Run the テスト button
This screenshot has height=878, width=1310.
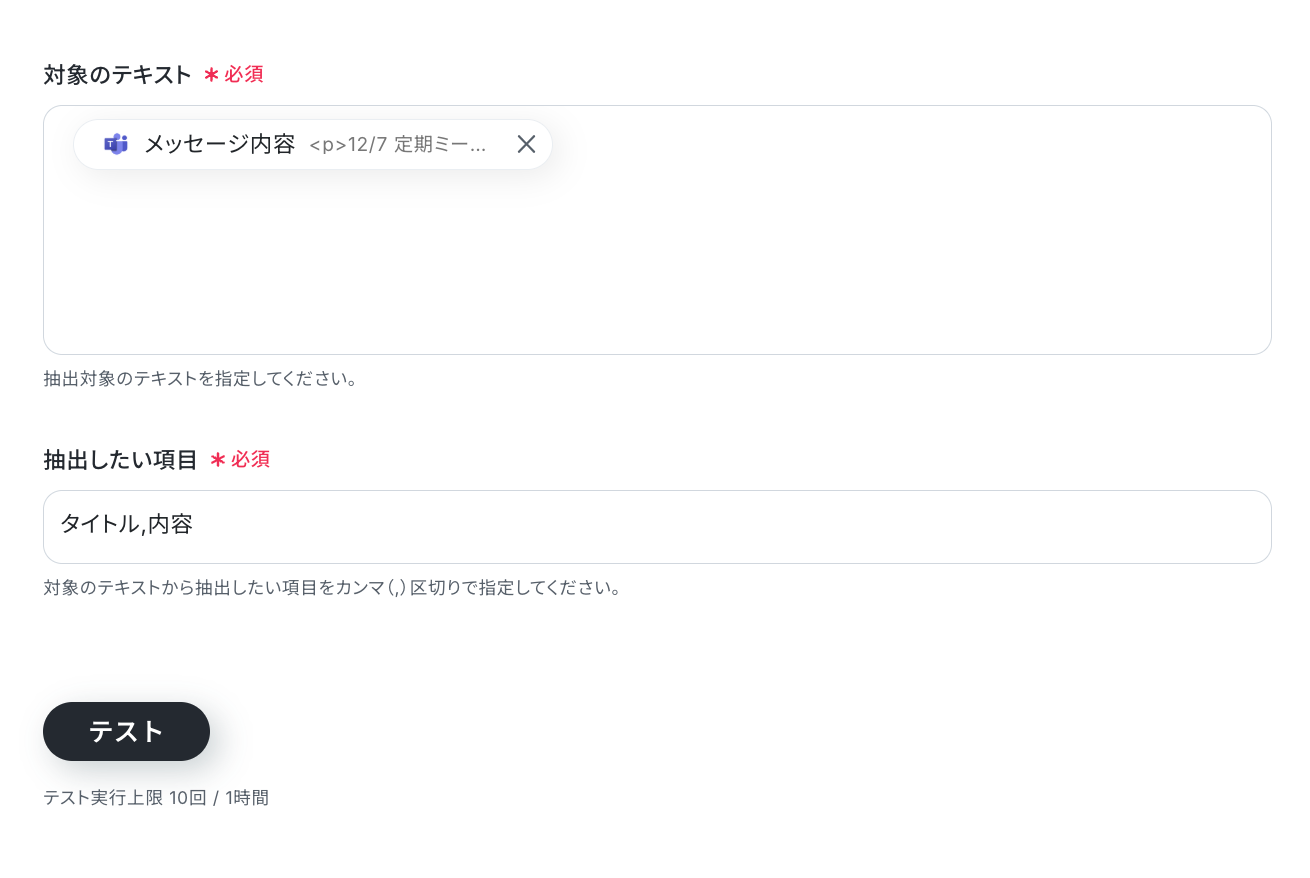click(126, 731)
